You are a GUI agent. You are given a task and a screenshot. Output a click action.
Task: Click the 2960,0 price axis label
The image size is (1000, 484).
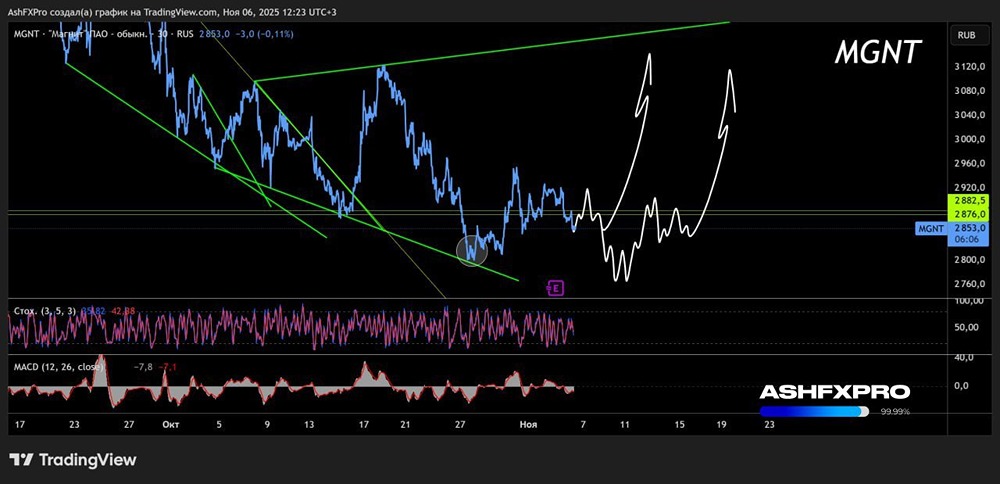[x=969, y=163]
